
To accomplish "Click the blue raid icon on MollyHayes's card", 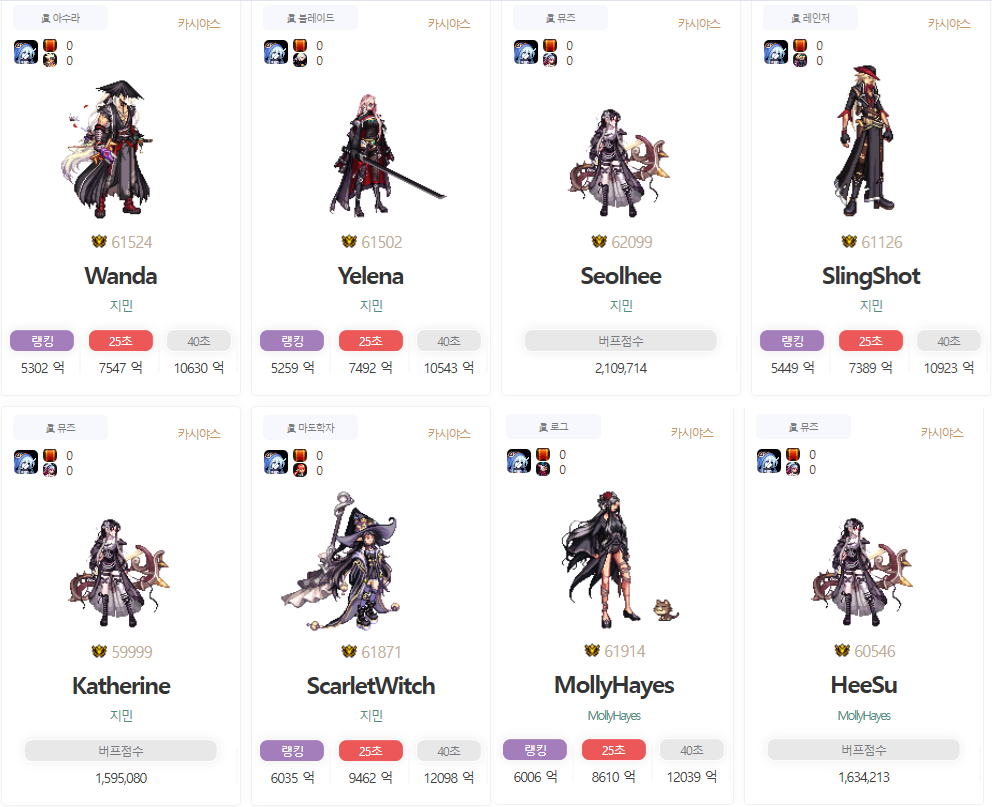I will click(x=519, y=462).
